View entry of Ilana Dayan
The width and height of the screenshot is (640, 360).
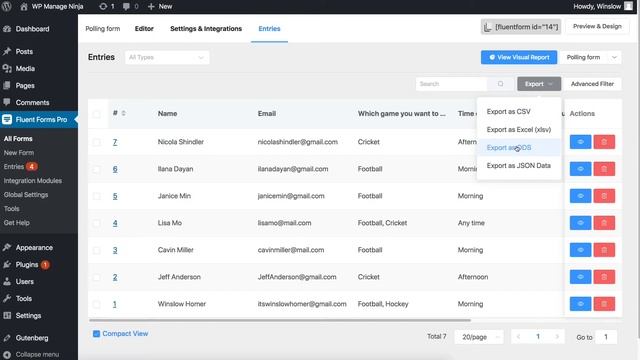point(580,169)
